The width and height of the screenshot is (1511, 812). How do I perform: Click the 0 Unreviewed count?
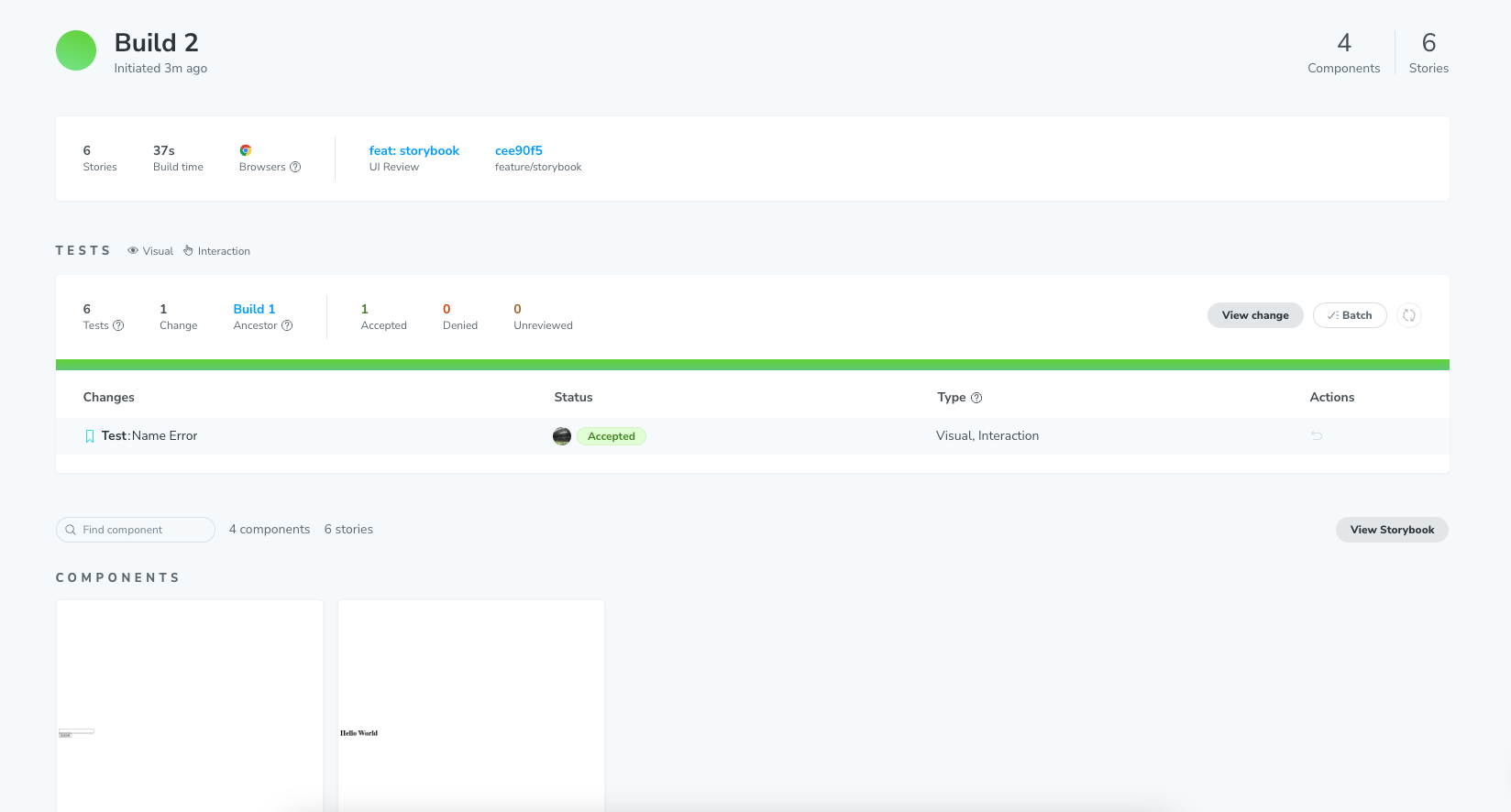(543, 316)
